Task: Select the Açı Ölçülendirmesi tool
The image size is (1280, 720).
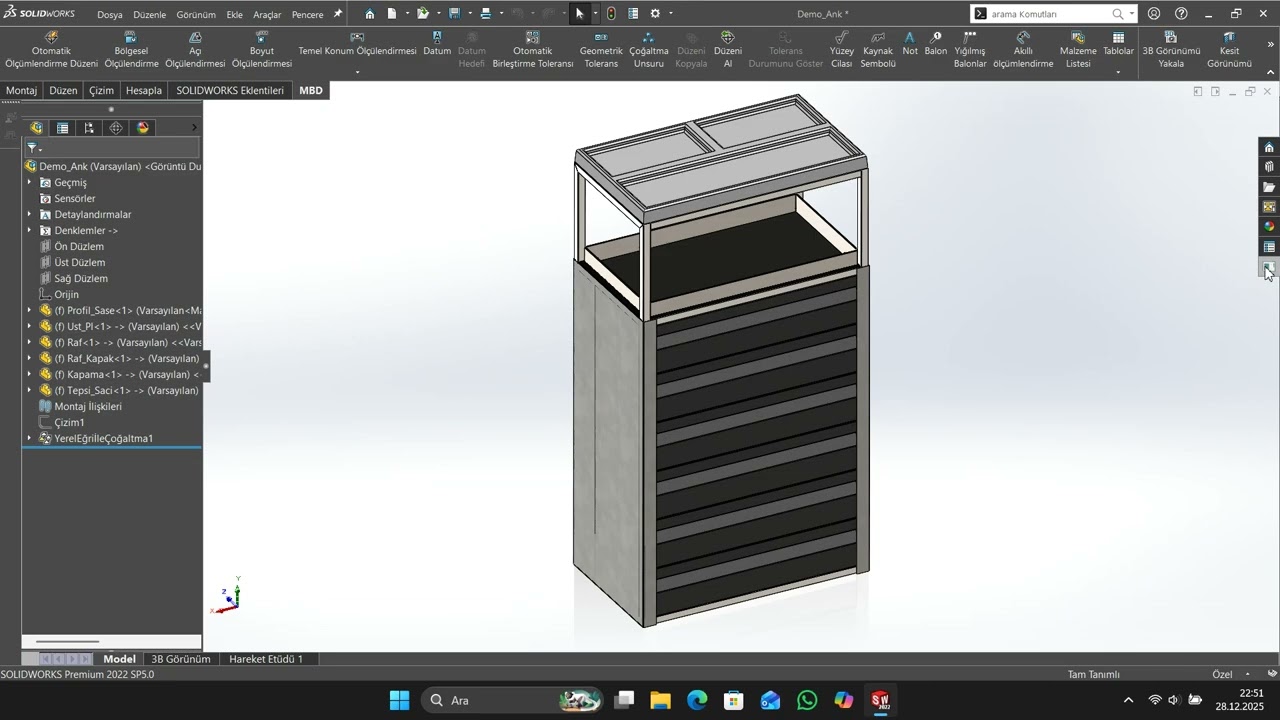Action: [x=195, y=50]
